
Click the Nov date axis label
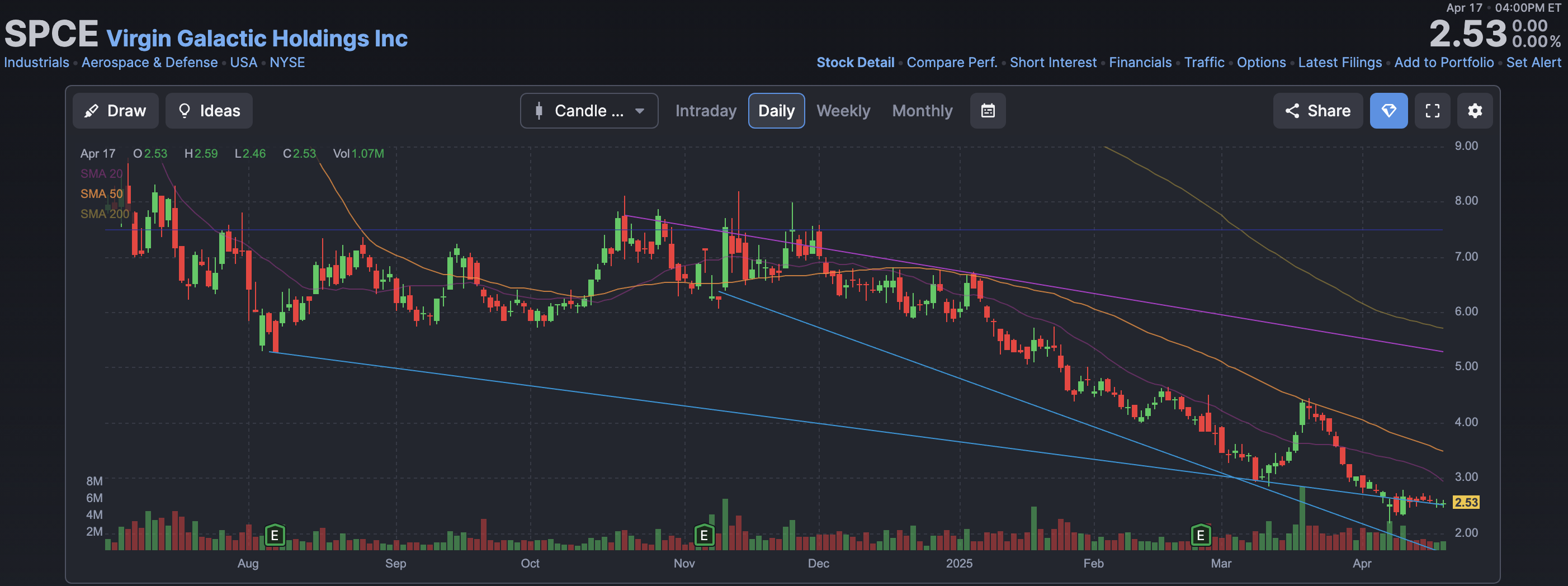pos(683,564)
